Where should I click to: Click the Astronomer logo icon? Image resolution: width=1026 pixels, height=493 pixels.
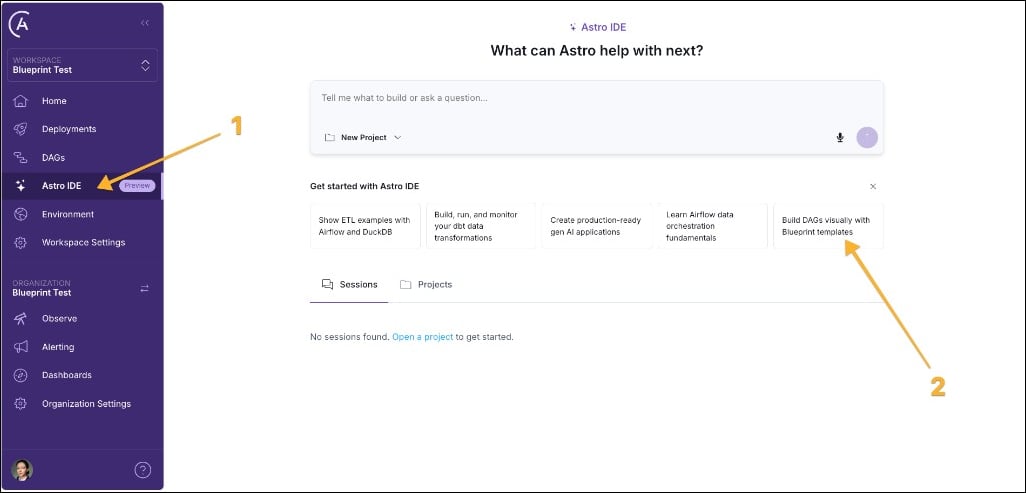(x=18, y=25)
